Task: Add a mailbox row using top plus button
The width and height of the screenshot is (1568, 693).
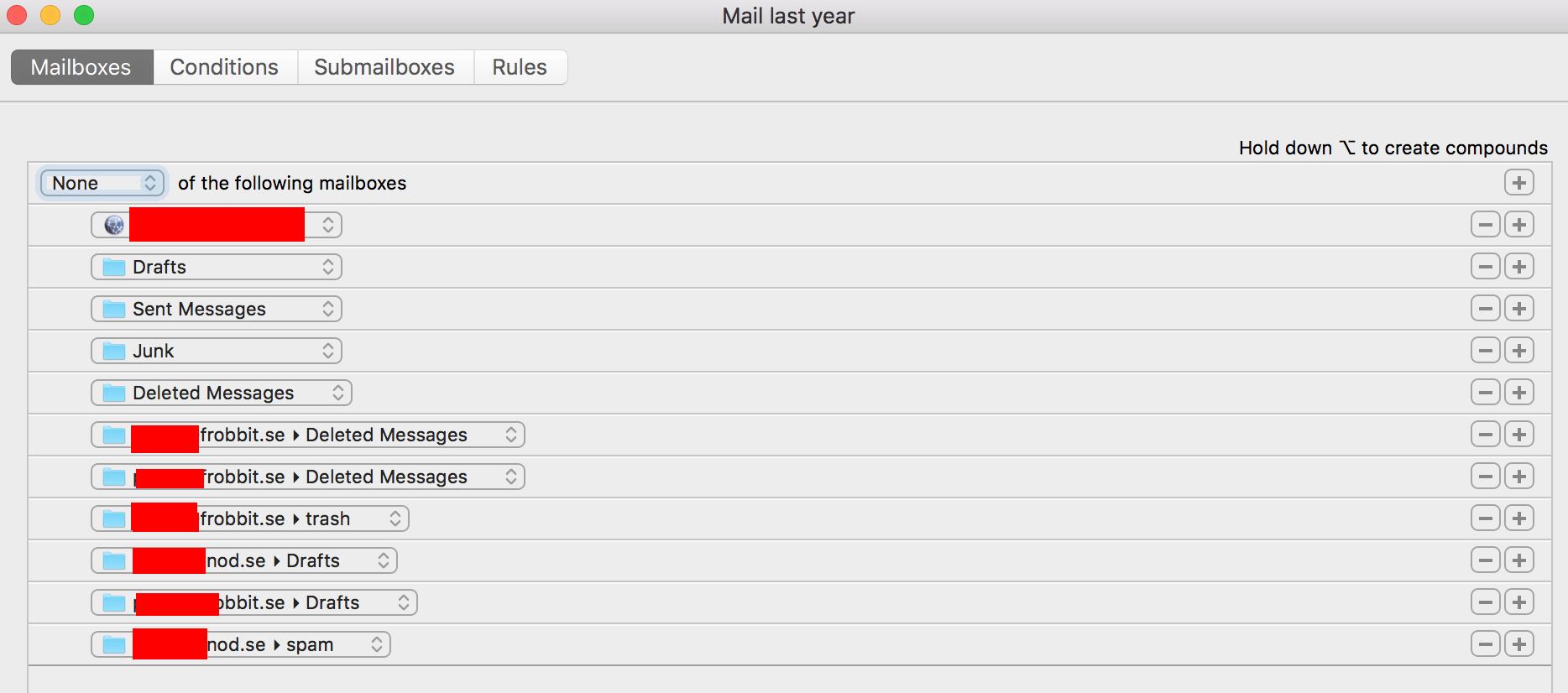Action: (x=1518, y=183)
